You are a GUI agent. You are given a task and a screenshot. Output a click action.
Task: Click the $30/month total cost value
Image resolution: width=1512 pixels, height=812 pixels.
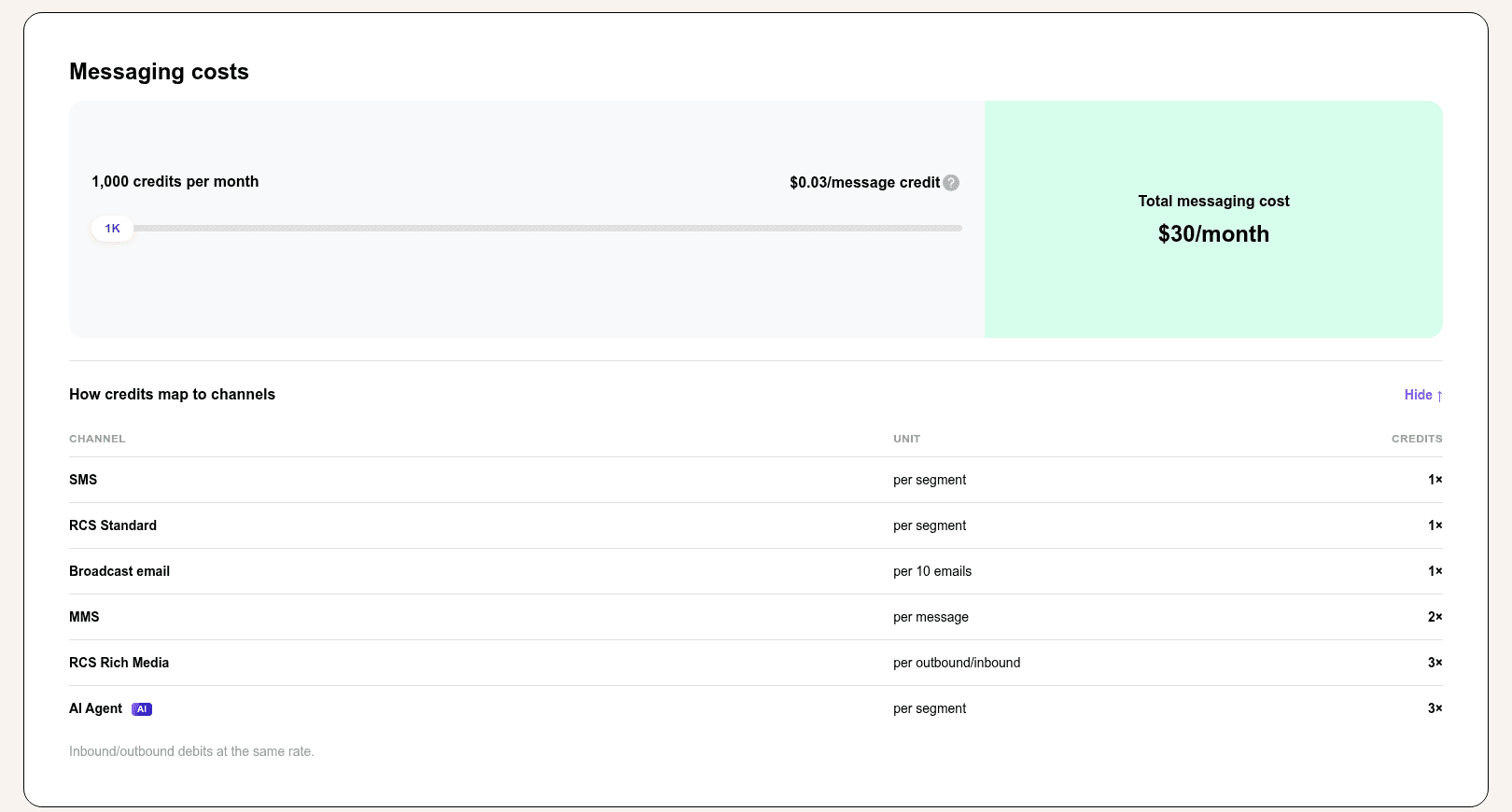(1213, 234)
